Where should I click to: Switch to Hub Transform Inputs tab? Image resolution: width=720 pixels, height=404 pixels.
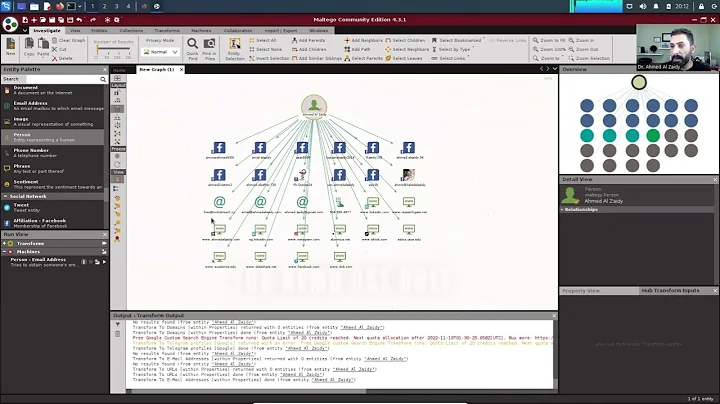pos(670,291)
